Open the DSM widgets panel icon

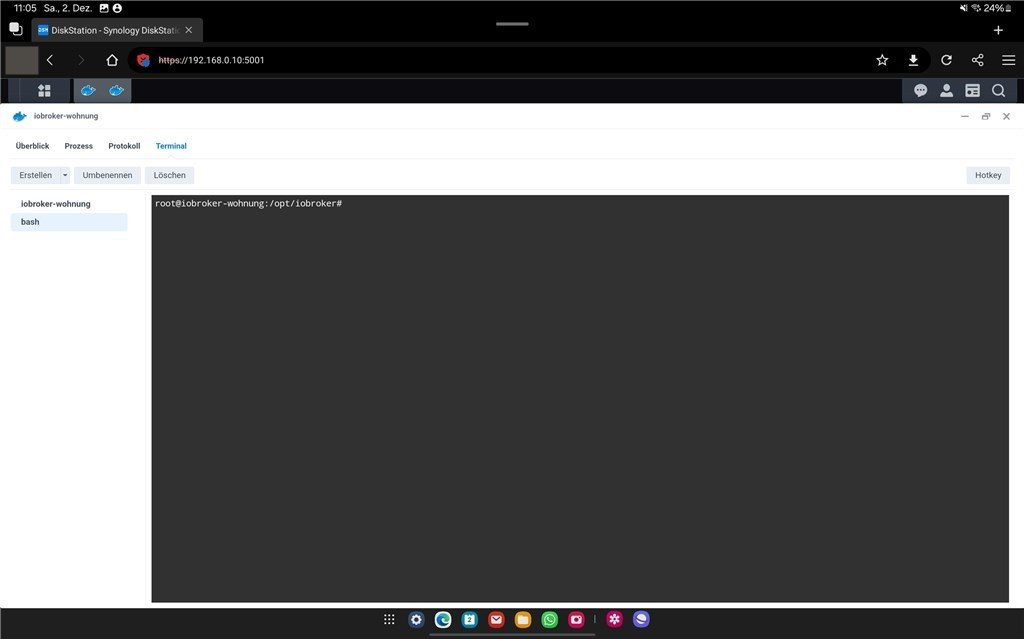coord(972,91)
